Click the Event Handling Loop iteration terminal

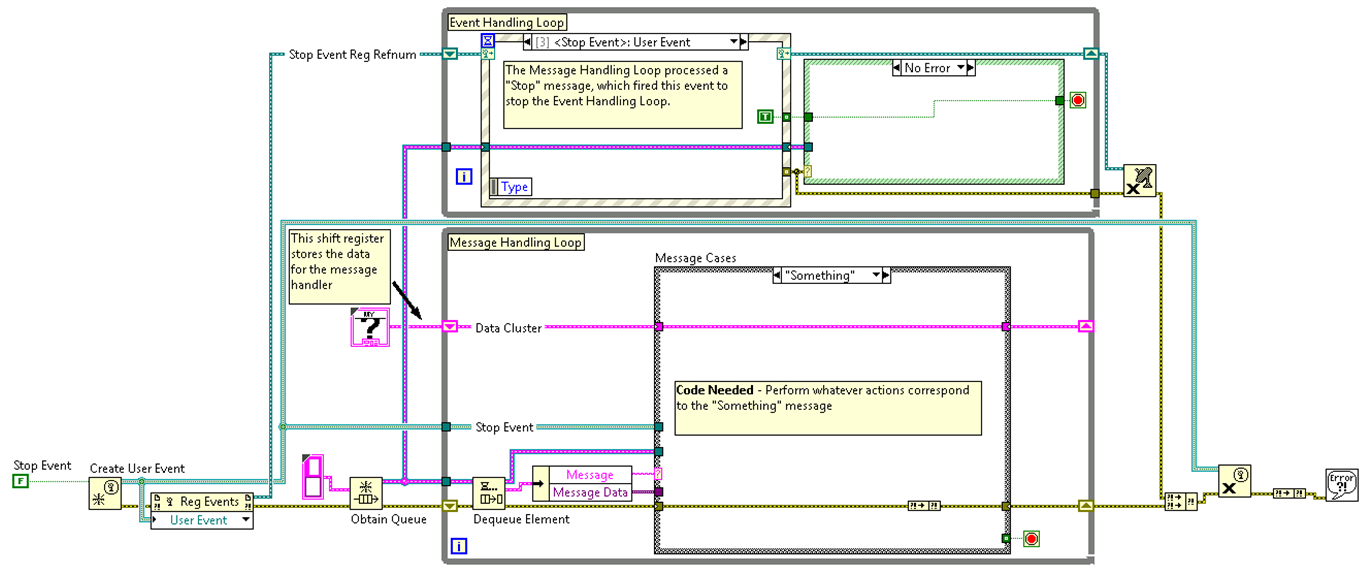[x=464, y=177]
